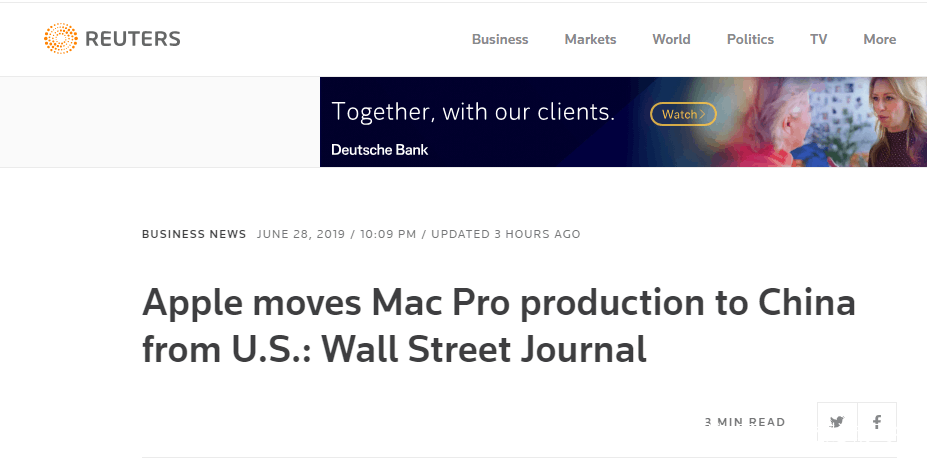Click the REUTERS wordmark text
927x459 pixels.
[133, 40]
